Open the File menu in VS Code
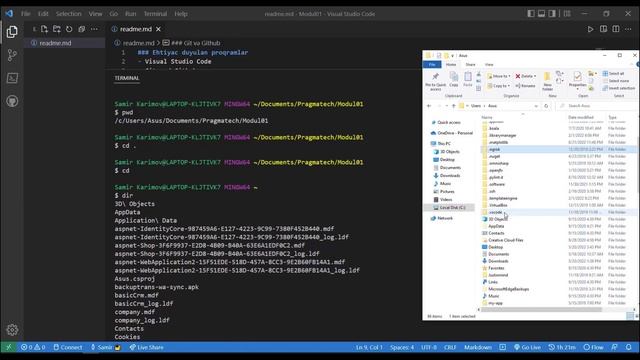Viewport: 640px width, 360px height. [x=26, y=13]
